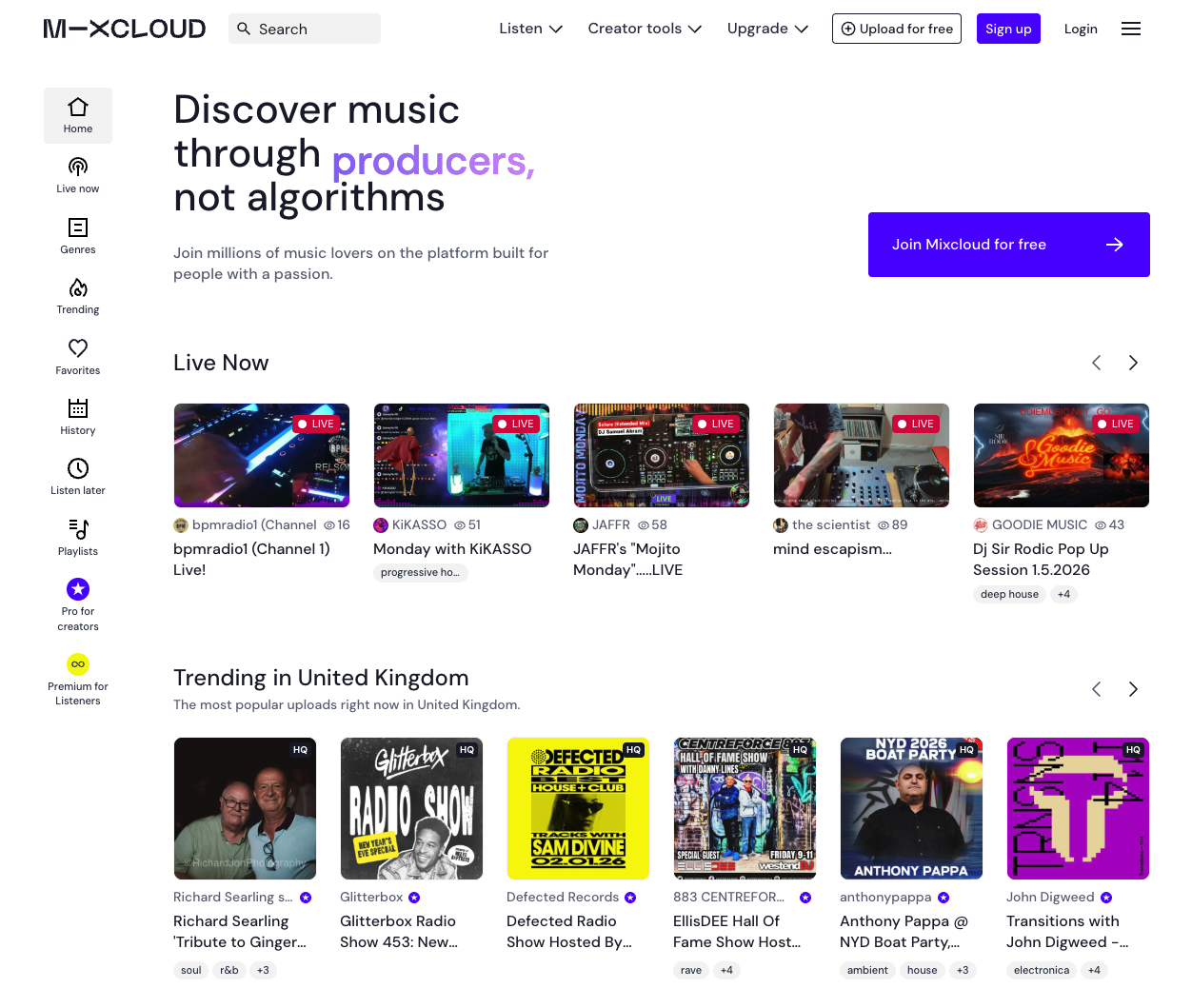Expand the Listen dropdown
1192x1008 pixels.
click(x=530, y=29)
